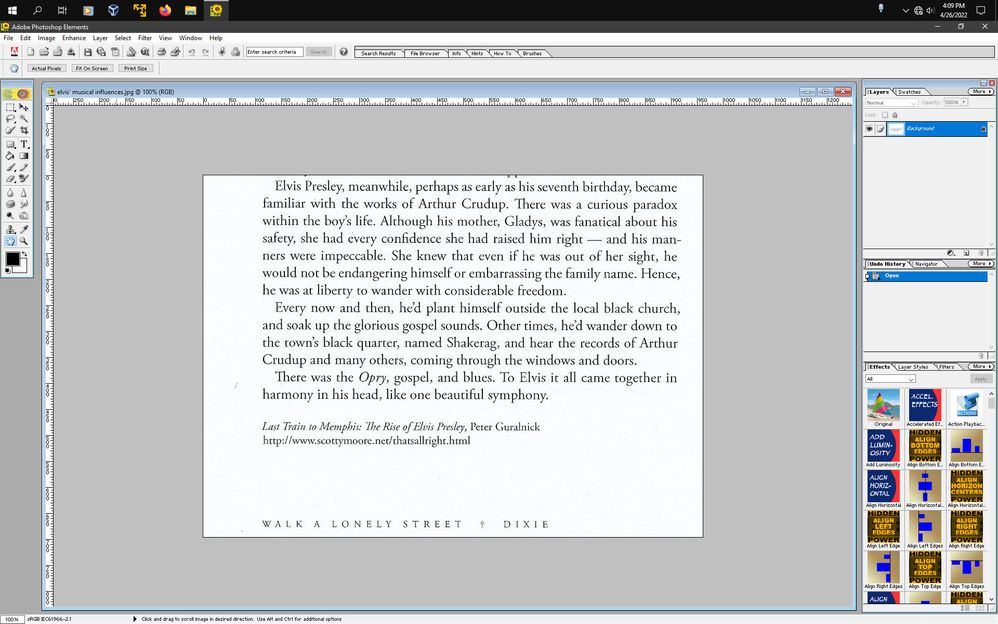998x624 pixels.
Task: Open the layer blending mode Normal dropdown
Action: [x=890, y=103]
